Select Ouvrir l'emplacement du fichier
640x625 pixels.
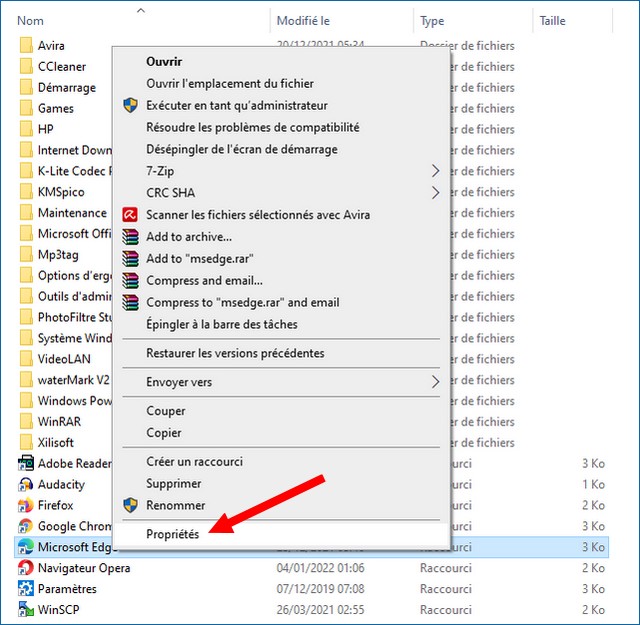pyautogui.click(x=230, y=84)
